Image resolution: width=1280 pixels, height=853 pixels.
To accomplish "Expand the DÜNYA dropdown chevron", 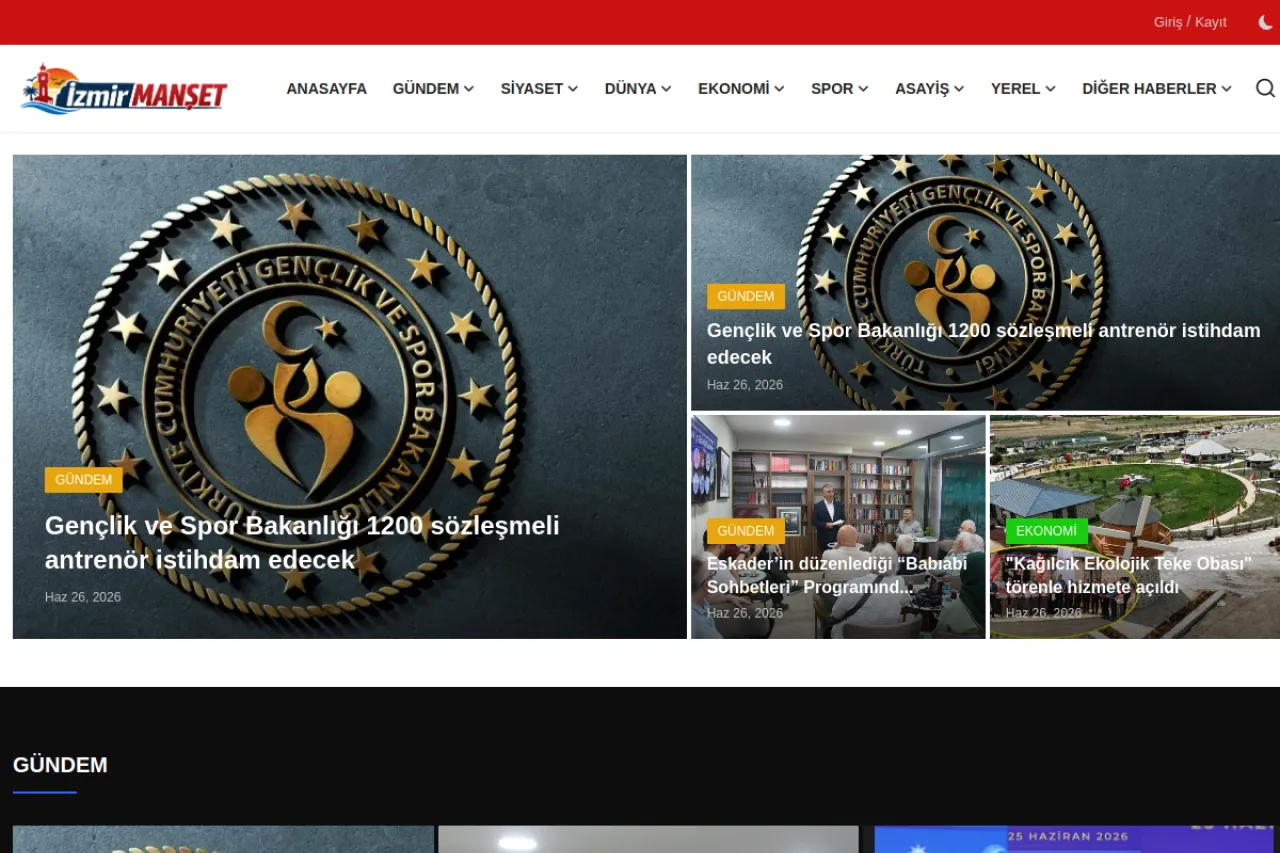I will (x=666, y=89).
